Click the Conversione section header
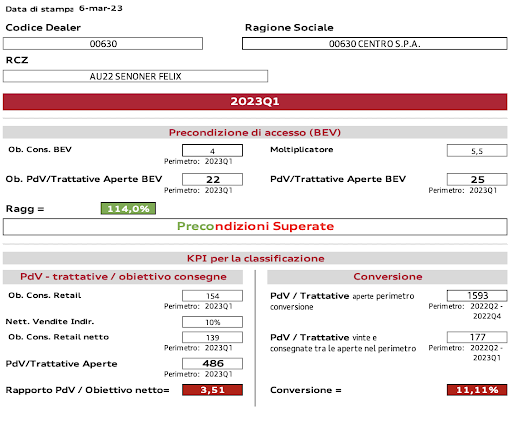512x441 pixels. click(387, 277)
